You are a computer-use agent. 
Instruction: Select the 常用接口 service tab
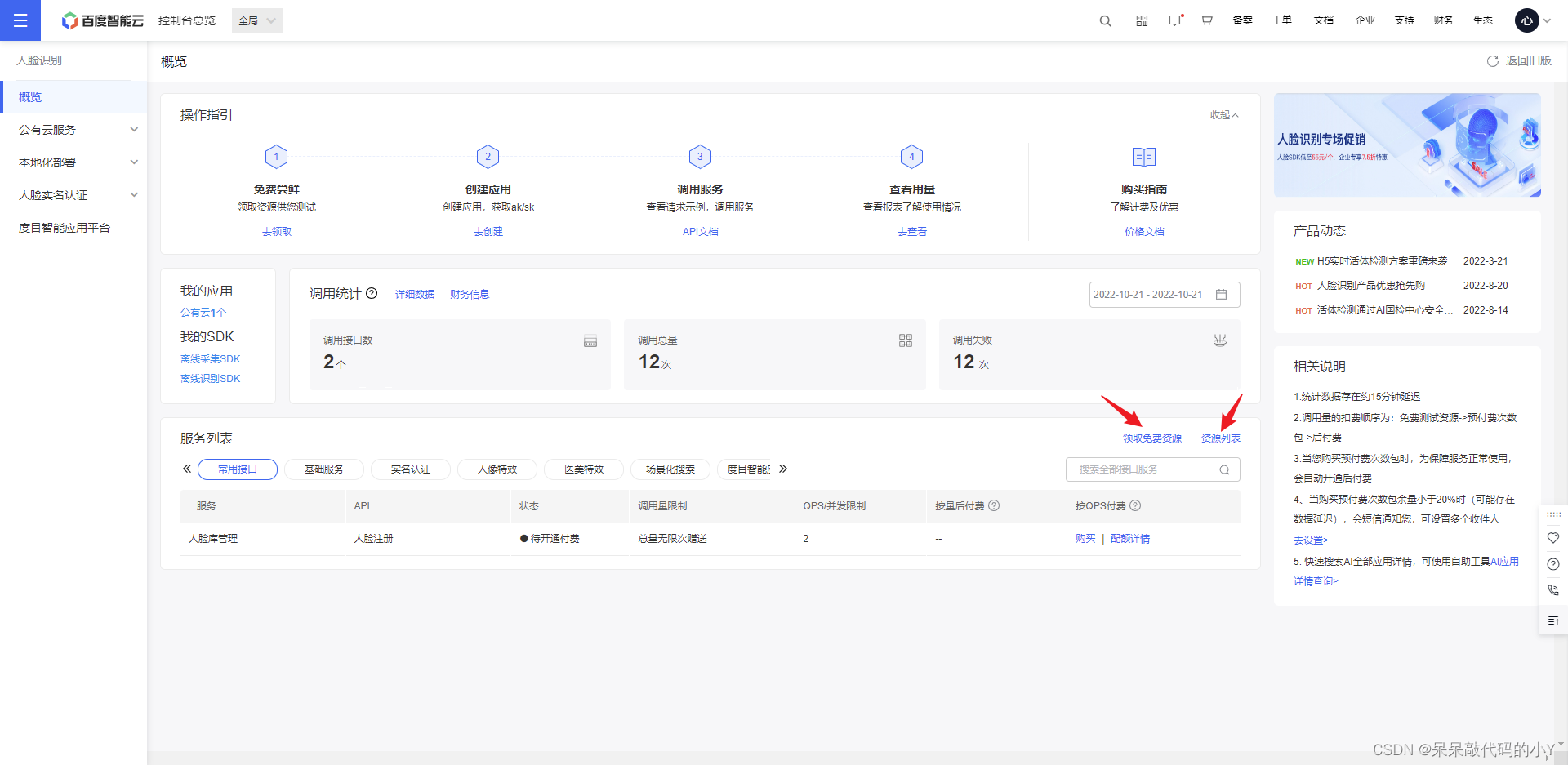(x=238, y=469)
